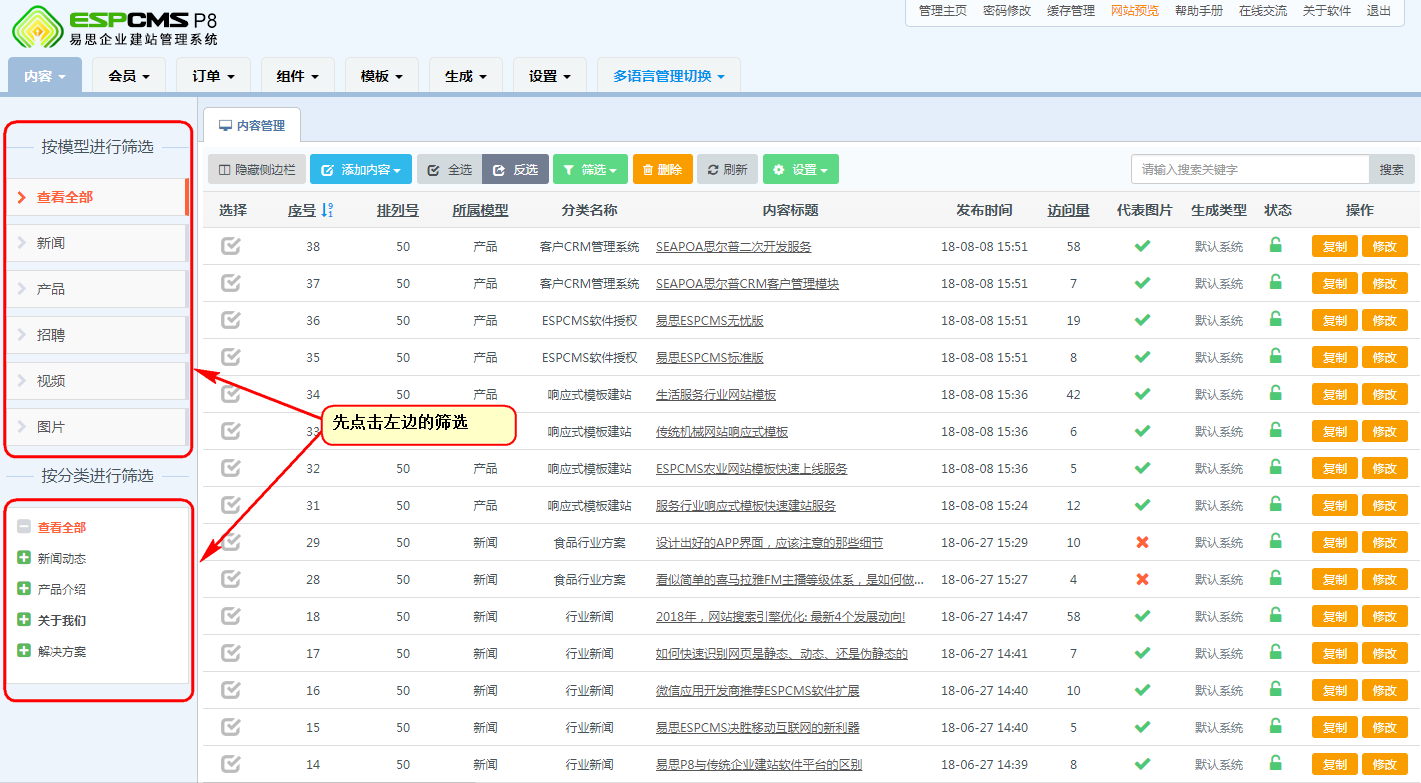The image size is (1421, 783).
Task: Open the 组件 top menu
Action: click(297, 76)
